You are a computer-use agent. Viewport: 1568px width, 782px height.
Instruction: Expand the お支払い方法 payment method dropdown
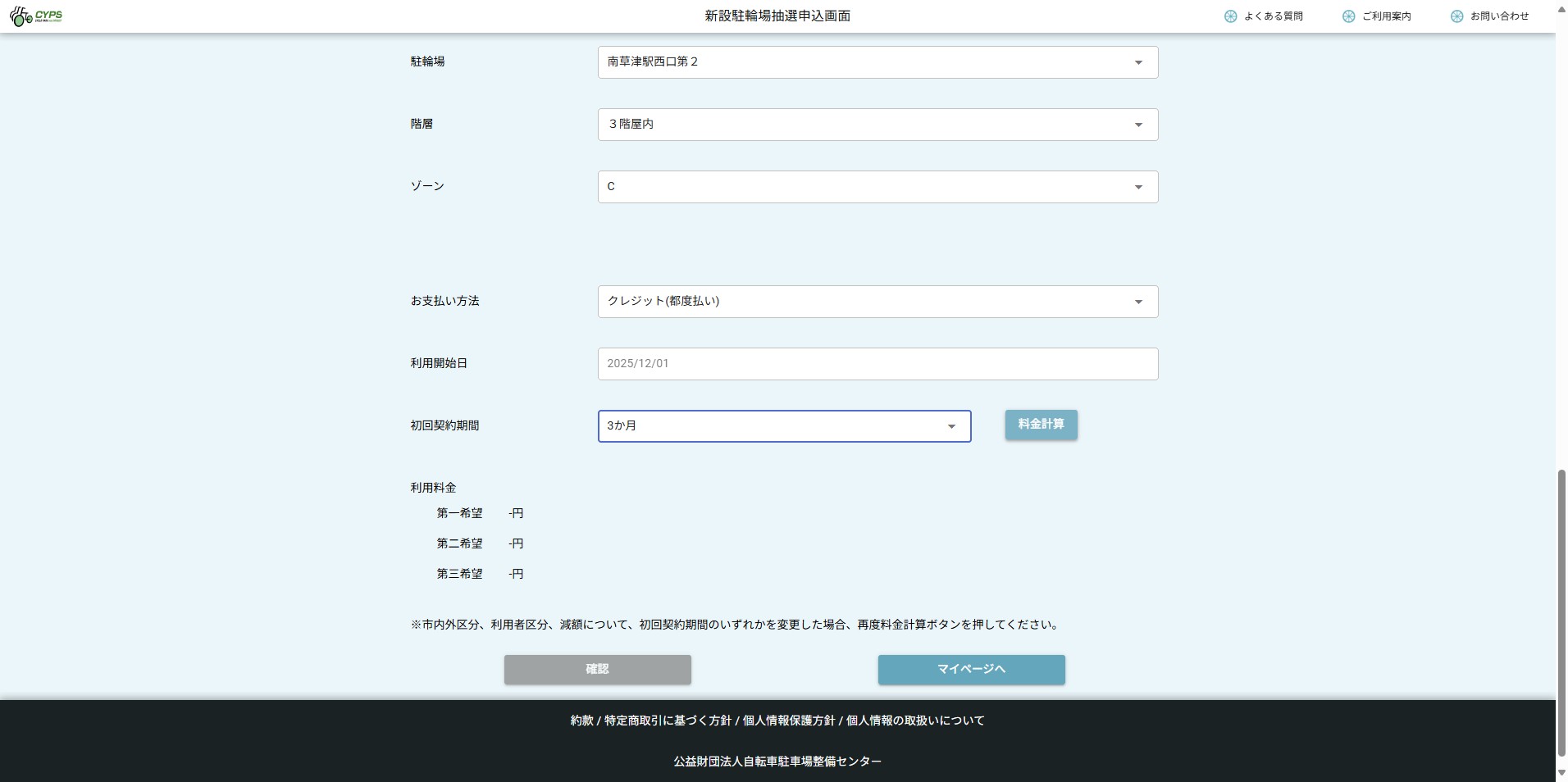pos(877,302)
